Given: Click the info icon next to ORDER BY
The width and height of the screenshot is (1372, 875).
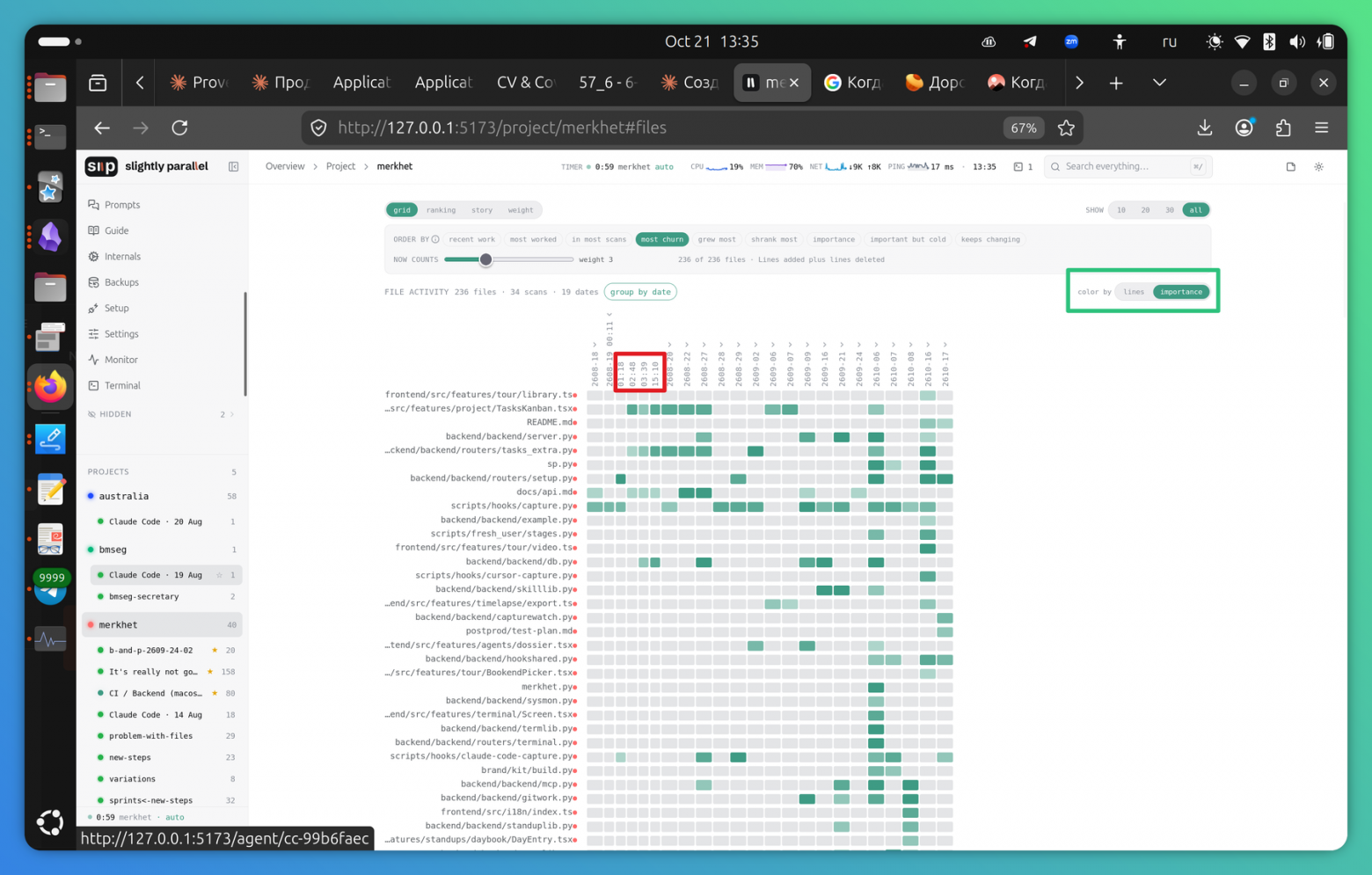Looking at the screenshot, I should (x=435, y=239).
